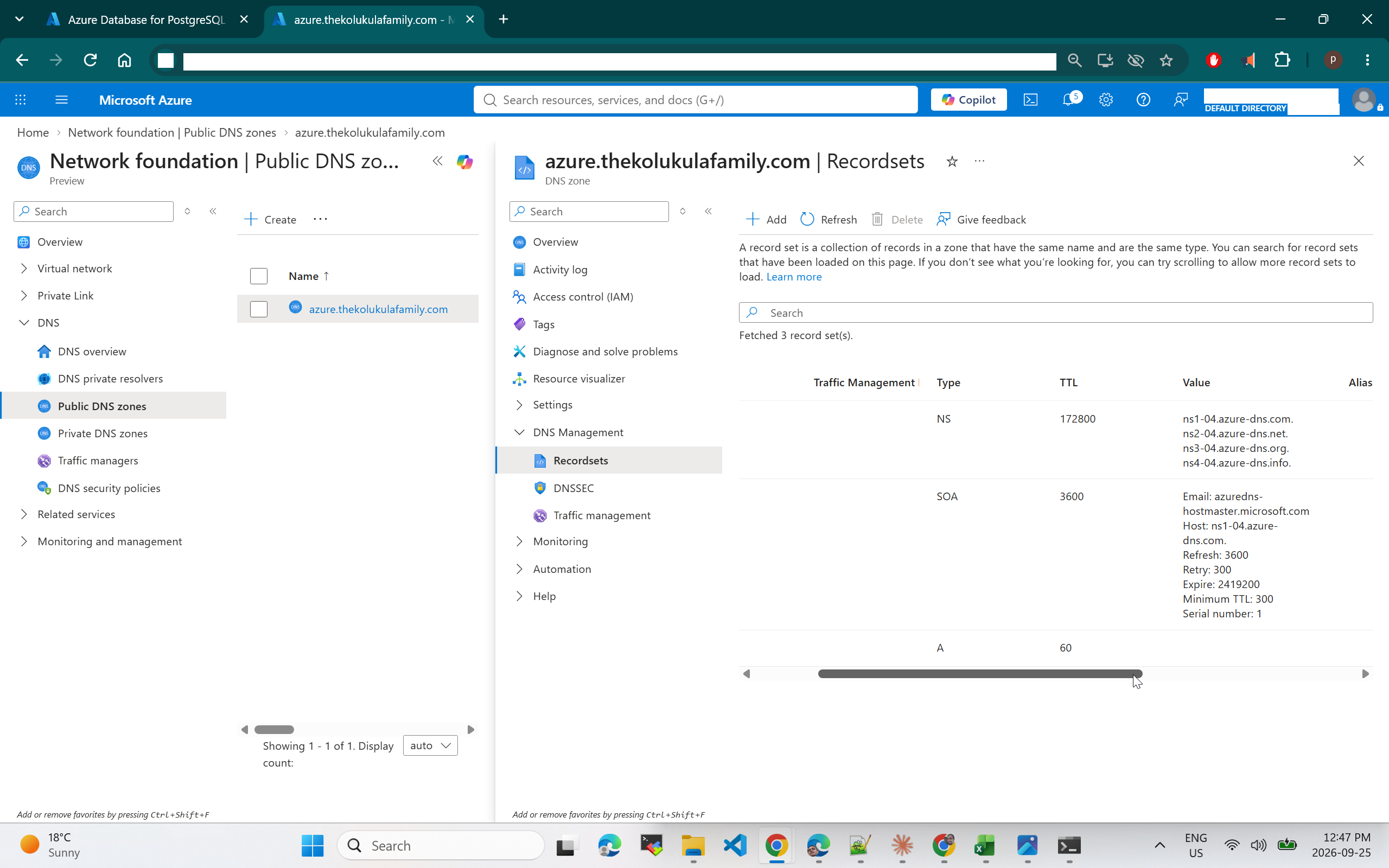Click the feedback icon in Azure header
Image resolution: width=1389 pixels, height=868 pixels.
click(1181, 100)
